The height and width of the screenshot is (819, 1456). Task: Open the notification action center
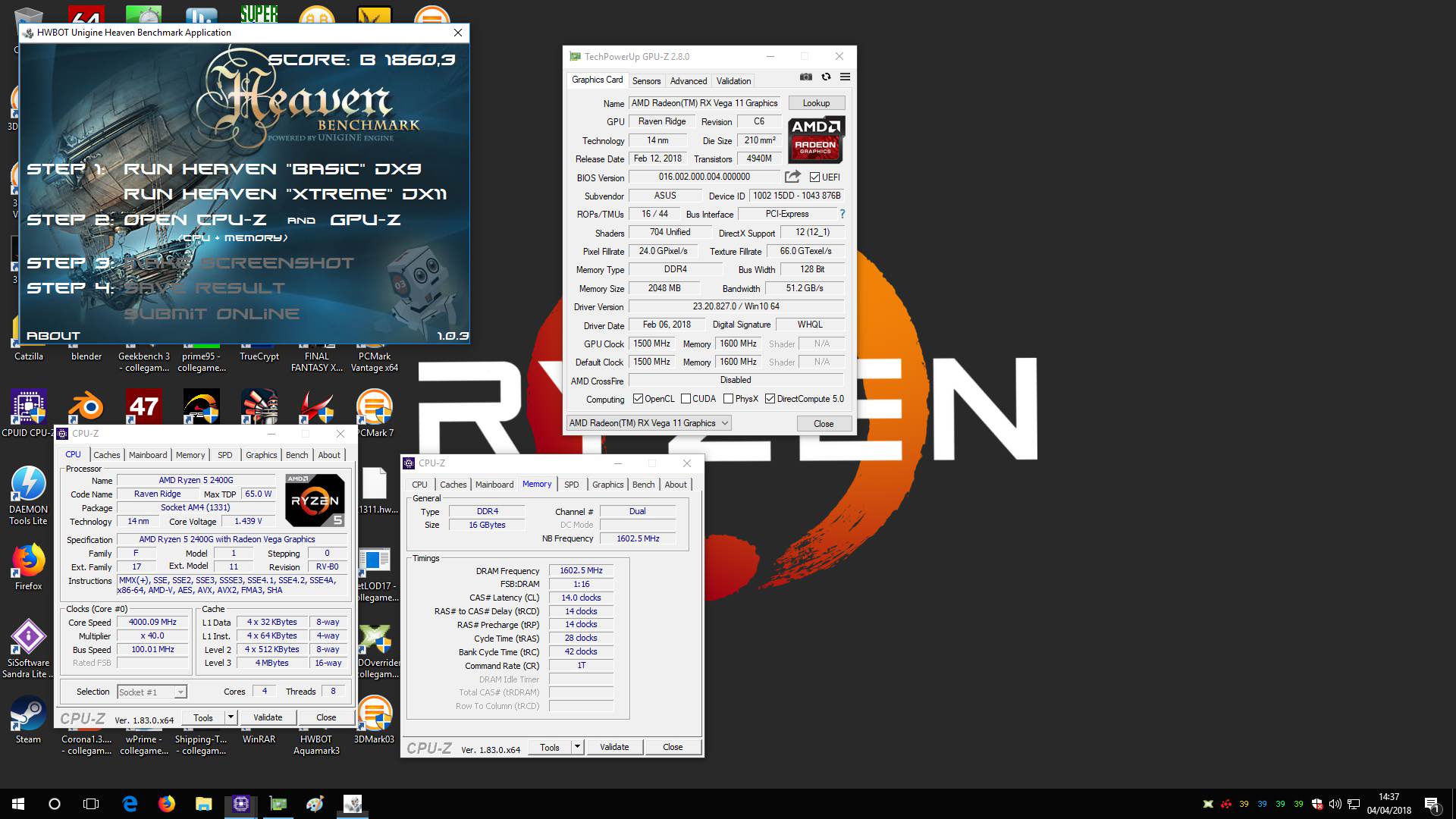point(1432,804)
